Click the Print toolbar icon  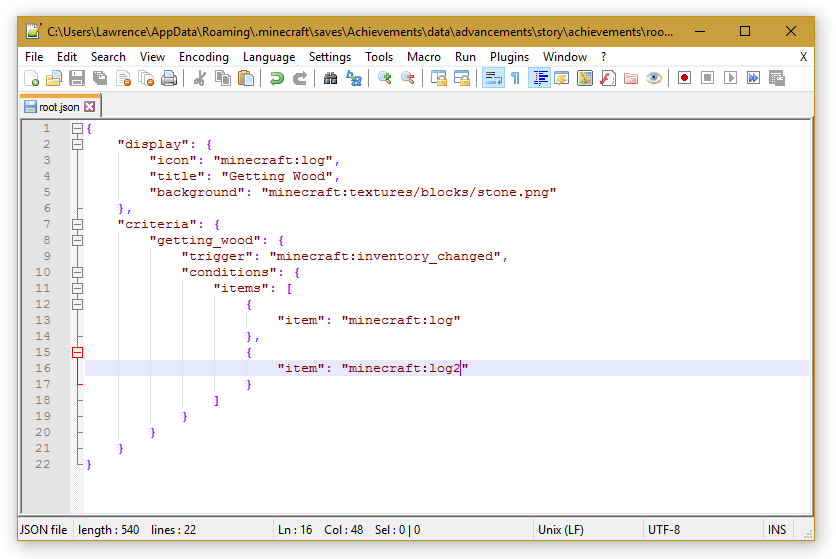[169, 78]
